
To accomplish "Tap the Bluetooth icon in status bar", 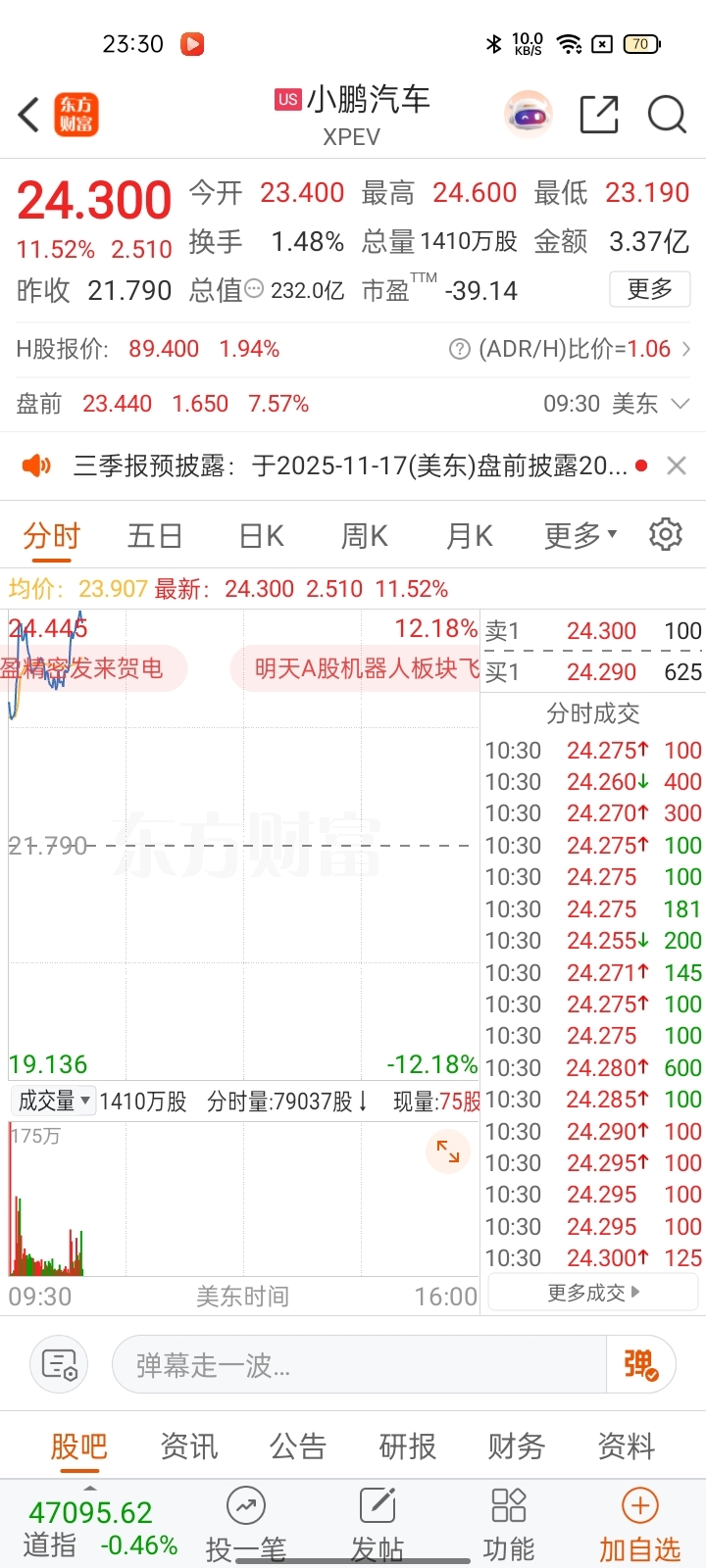I will 493,44.
